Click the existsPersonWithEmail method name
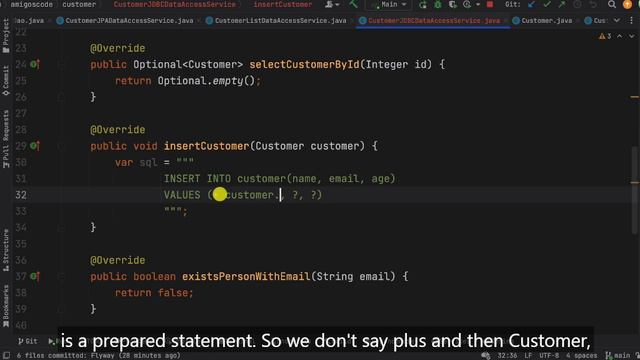Image resolution: width=640 pixels, height=360 pixels. 246,277
